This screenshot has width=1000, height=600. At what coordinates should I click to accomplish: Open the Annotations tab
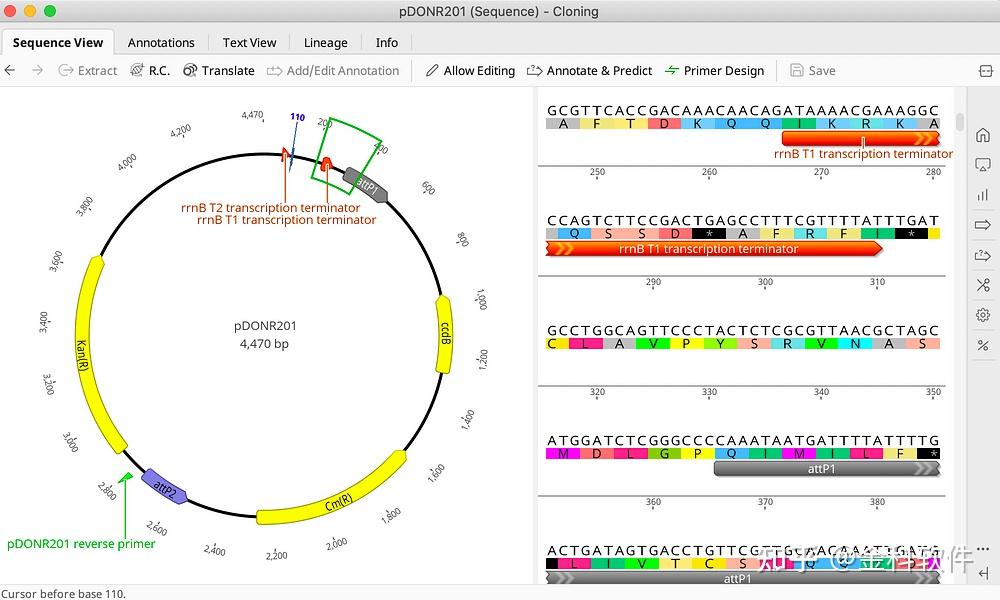click(x=161, y=42)
